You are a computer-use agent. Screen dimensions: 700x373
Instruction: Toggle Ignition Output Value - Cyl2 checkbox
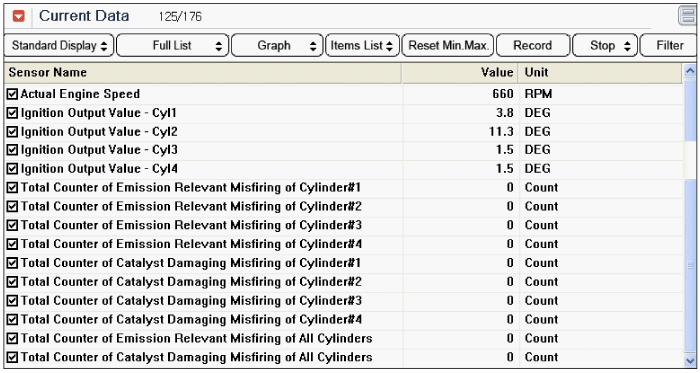click(12, 132)
